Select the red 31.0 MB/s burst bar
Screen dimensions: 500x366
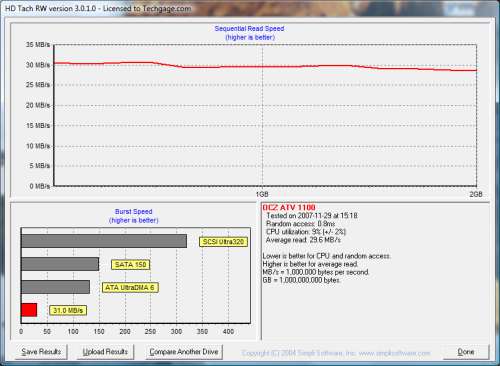[29, 310]
